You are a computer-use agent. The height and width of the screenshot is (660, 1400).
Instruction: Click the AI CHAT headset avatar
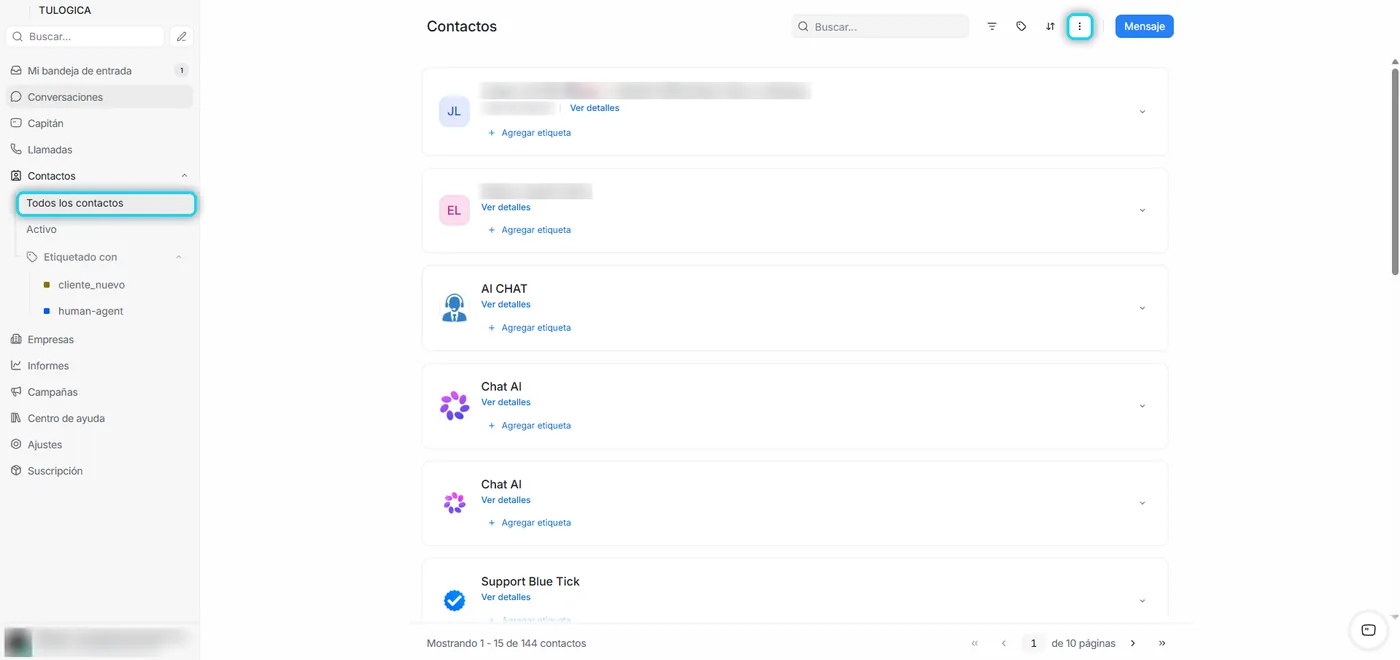click(454, 307)
